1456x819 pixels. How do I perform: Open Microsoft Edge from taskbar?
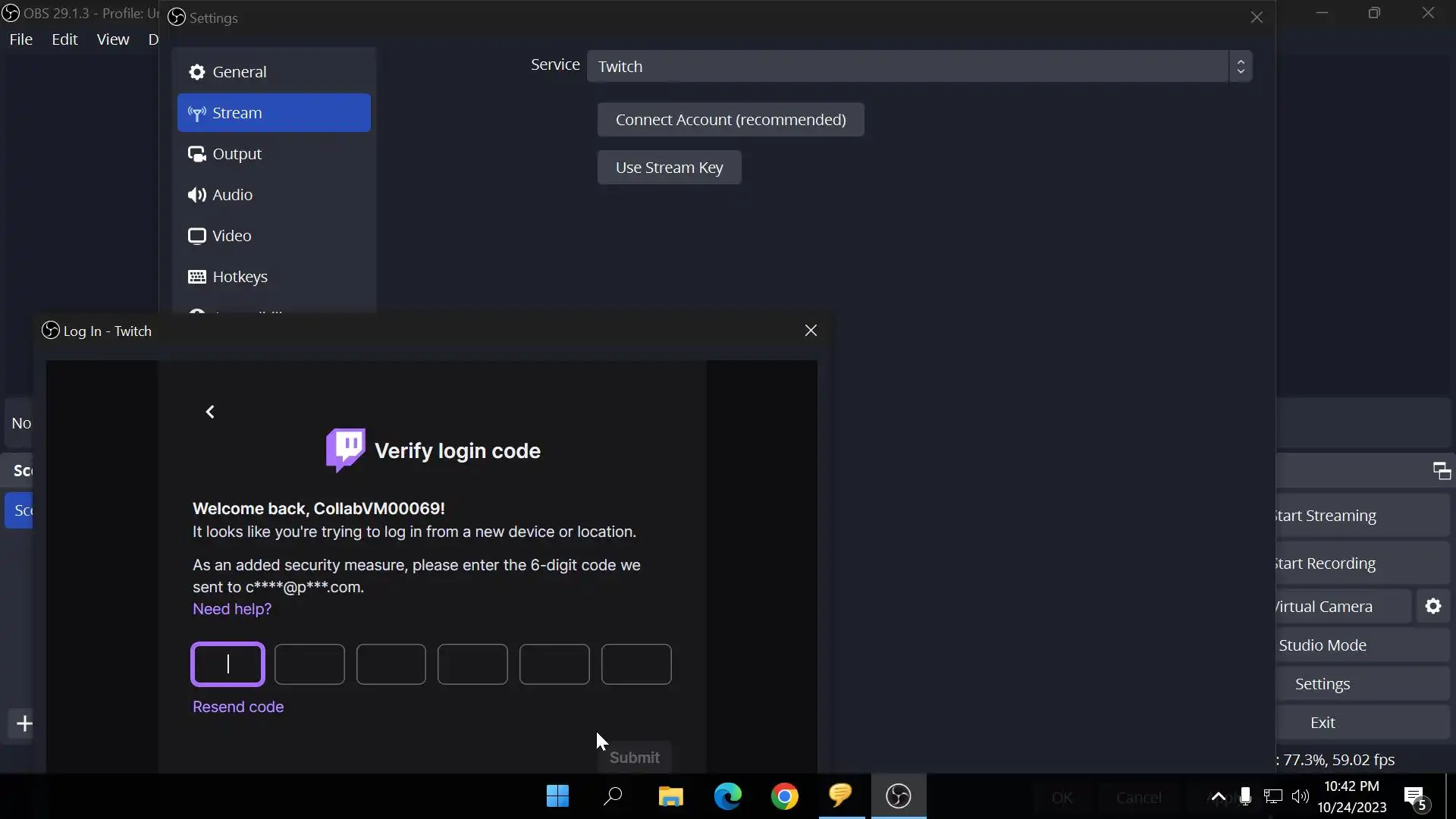[727, 796]
